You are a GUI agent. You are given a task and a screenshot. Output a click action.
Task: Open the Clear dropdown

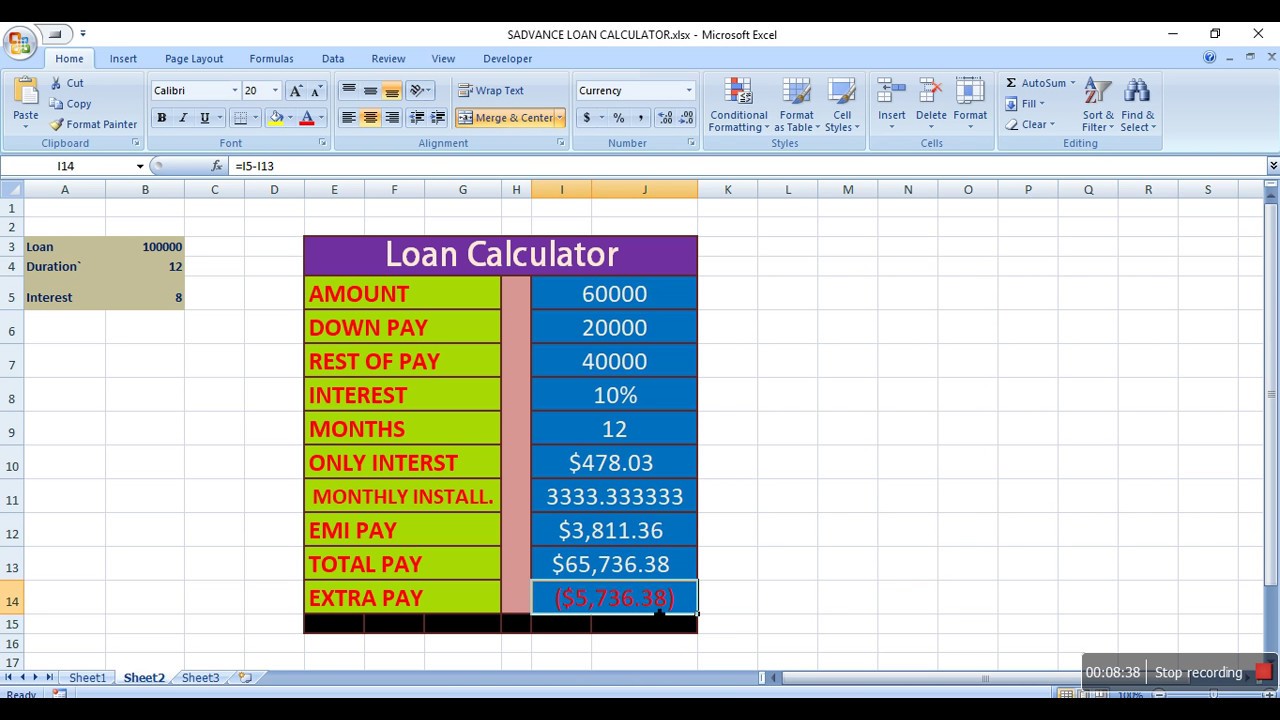point(1029,125)
